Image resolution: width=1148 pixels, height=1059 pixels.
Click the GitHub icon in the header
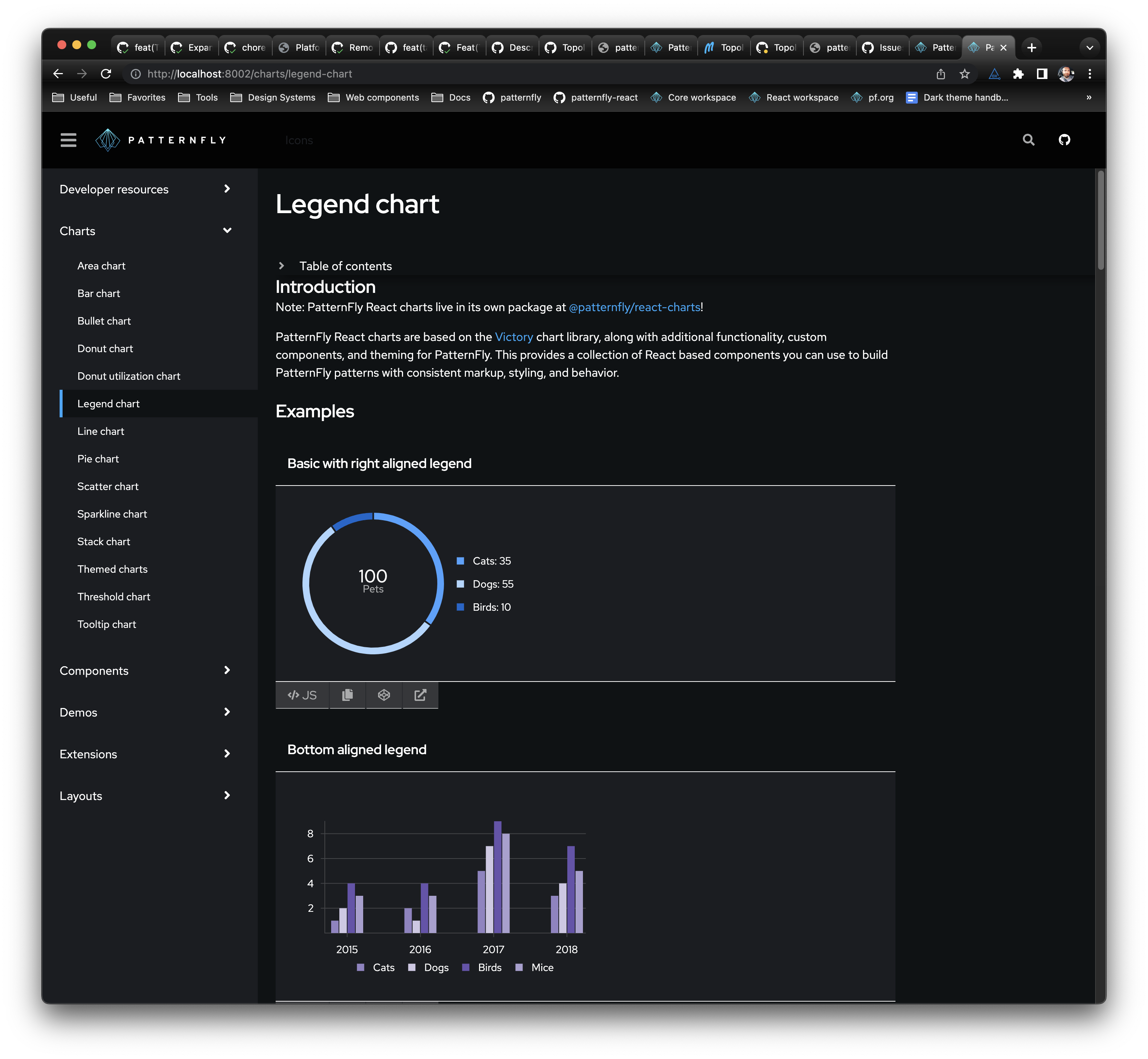tap(1064, 140)
